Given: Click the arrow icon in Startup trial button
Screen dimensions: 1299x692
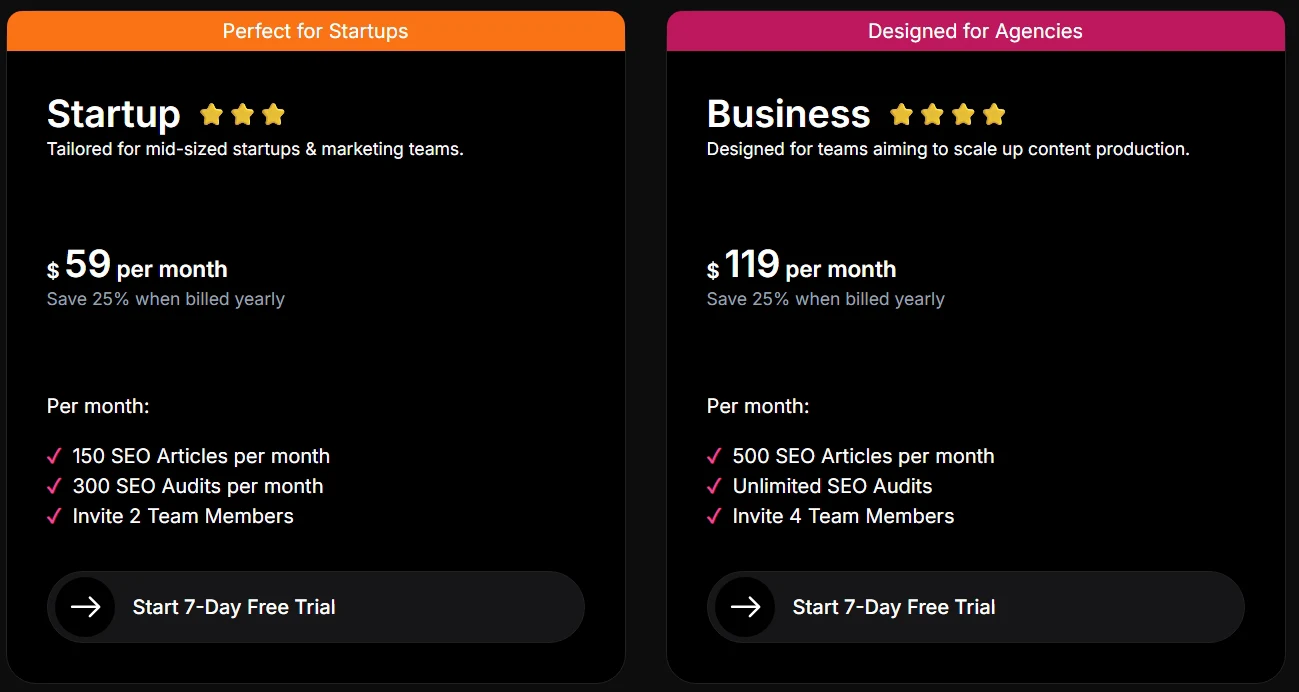Looking at the screenshot, I should (84, 606).
